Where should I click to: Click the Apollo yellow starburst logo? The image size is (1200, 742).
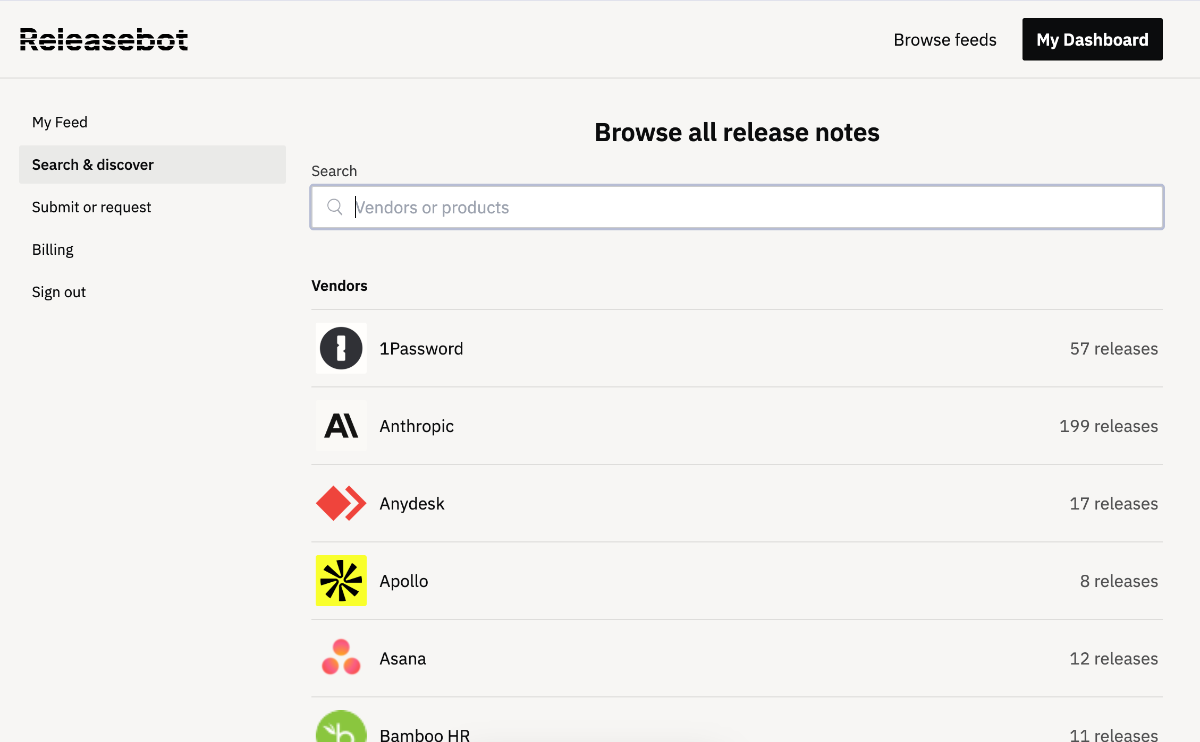pyautogui.click(x=341, y=581)
